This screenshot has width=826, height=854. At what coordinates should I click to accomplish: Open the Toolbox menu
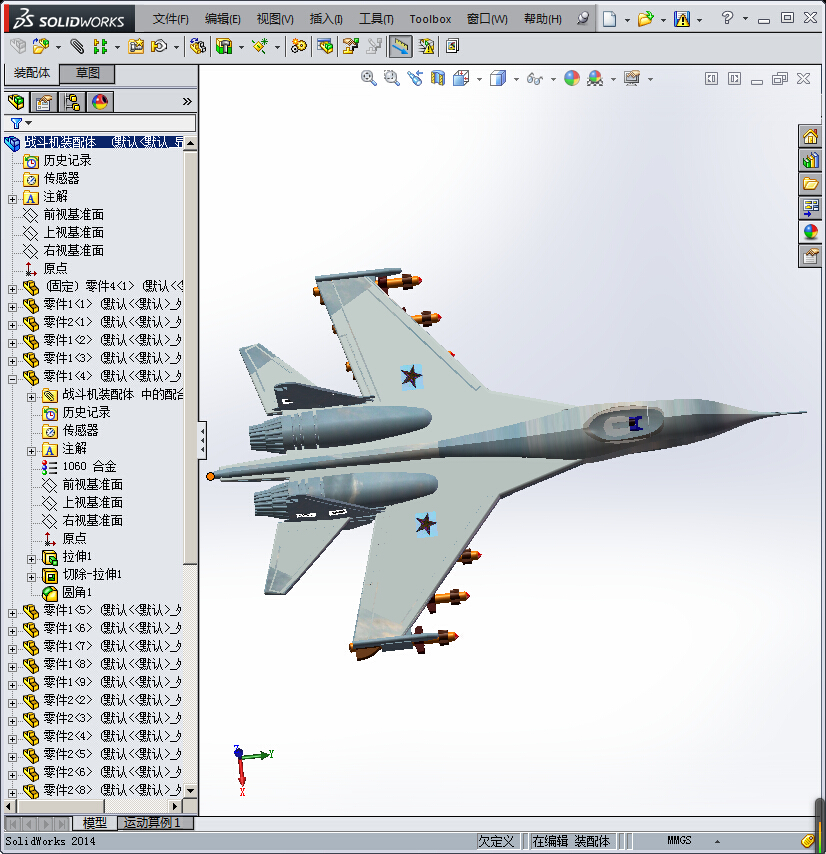[x=430, y=19]
